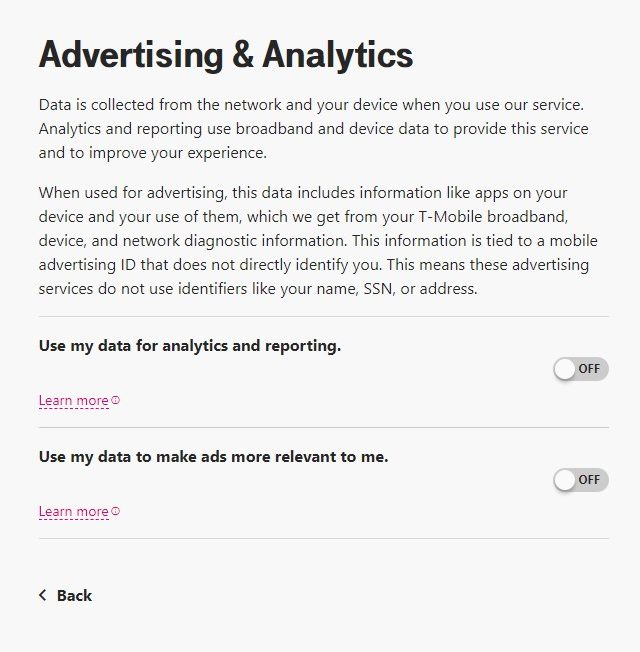Open Learn more under relevant ads setting
This screenshot has width=640, height=652.
pos(73,512)
